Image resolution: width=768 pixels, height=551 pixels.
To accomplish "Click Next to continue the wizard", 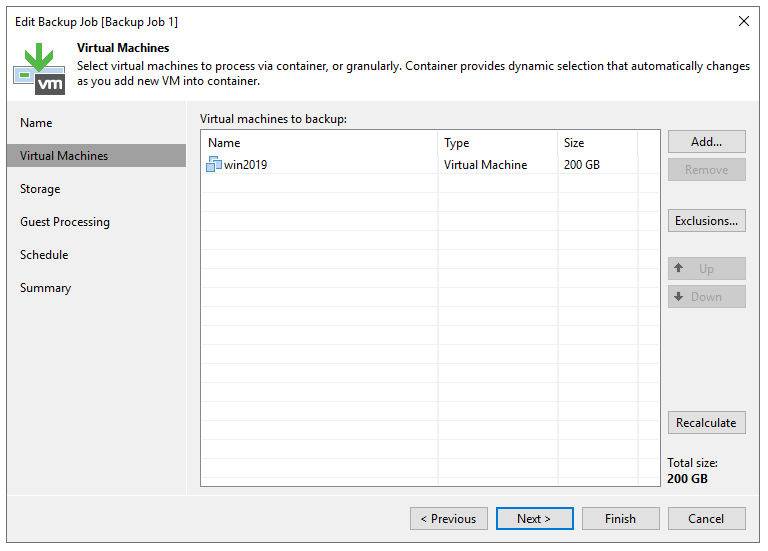I will pos(534,519).
